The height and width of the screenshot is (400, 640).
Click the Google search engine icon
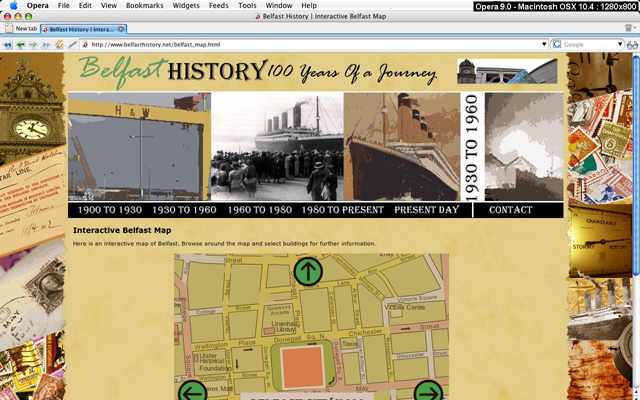point(557,44)
